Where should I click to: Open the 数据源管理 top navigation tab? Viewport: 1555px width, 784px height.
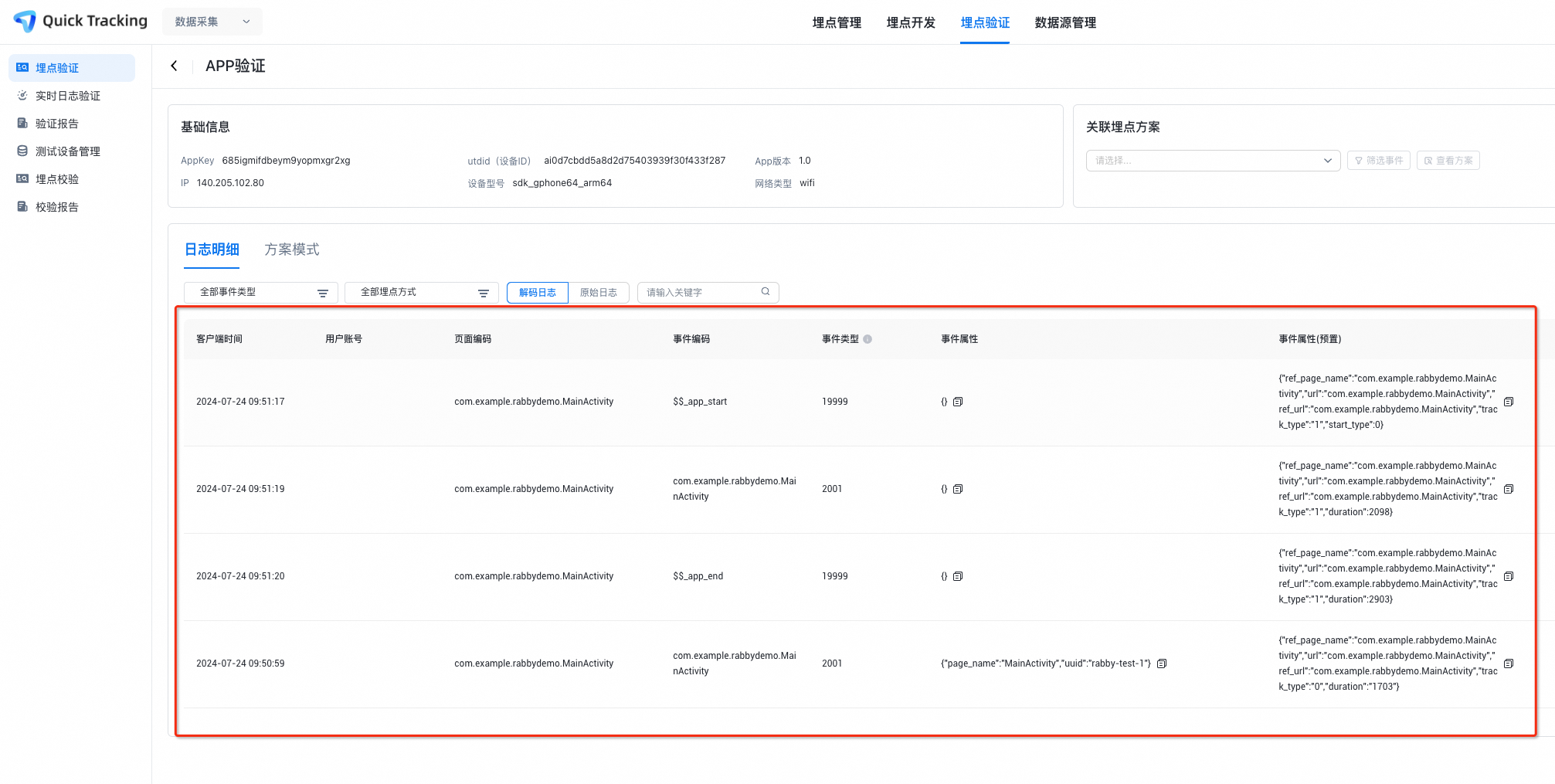[x=1065, y=23]
